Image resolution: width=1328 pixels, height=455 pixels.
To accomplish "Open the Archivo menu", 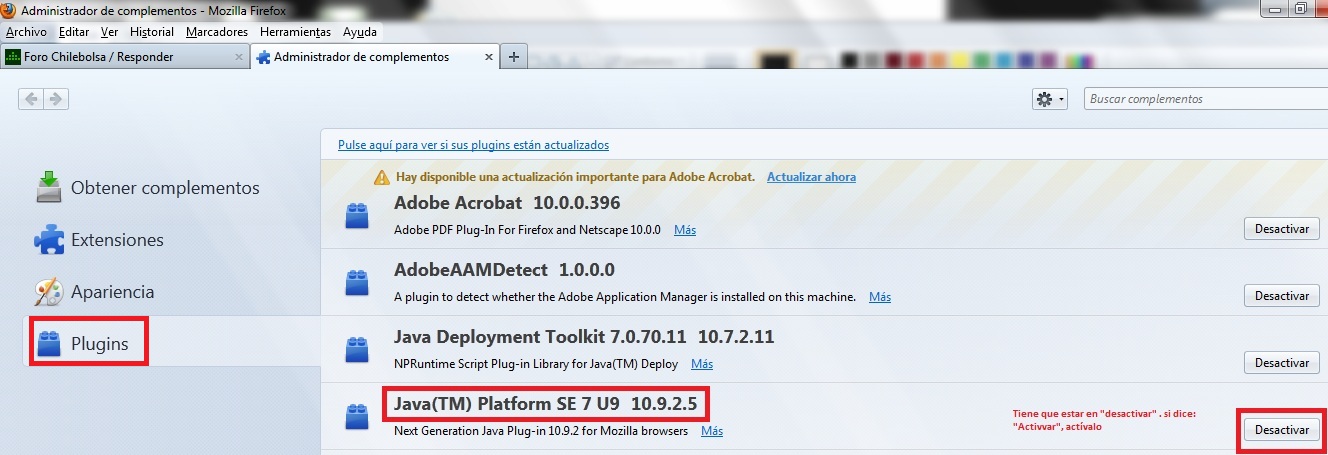I will [26, 32].
